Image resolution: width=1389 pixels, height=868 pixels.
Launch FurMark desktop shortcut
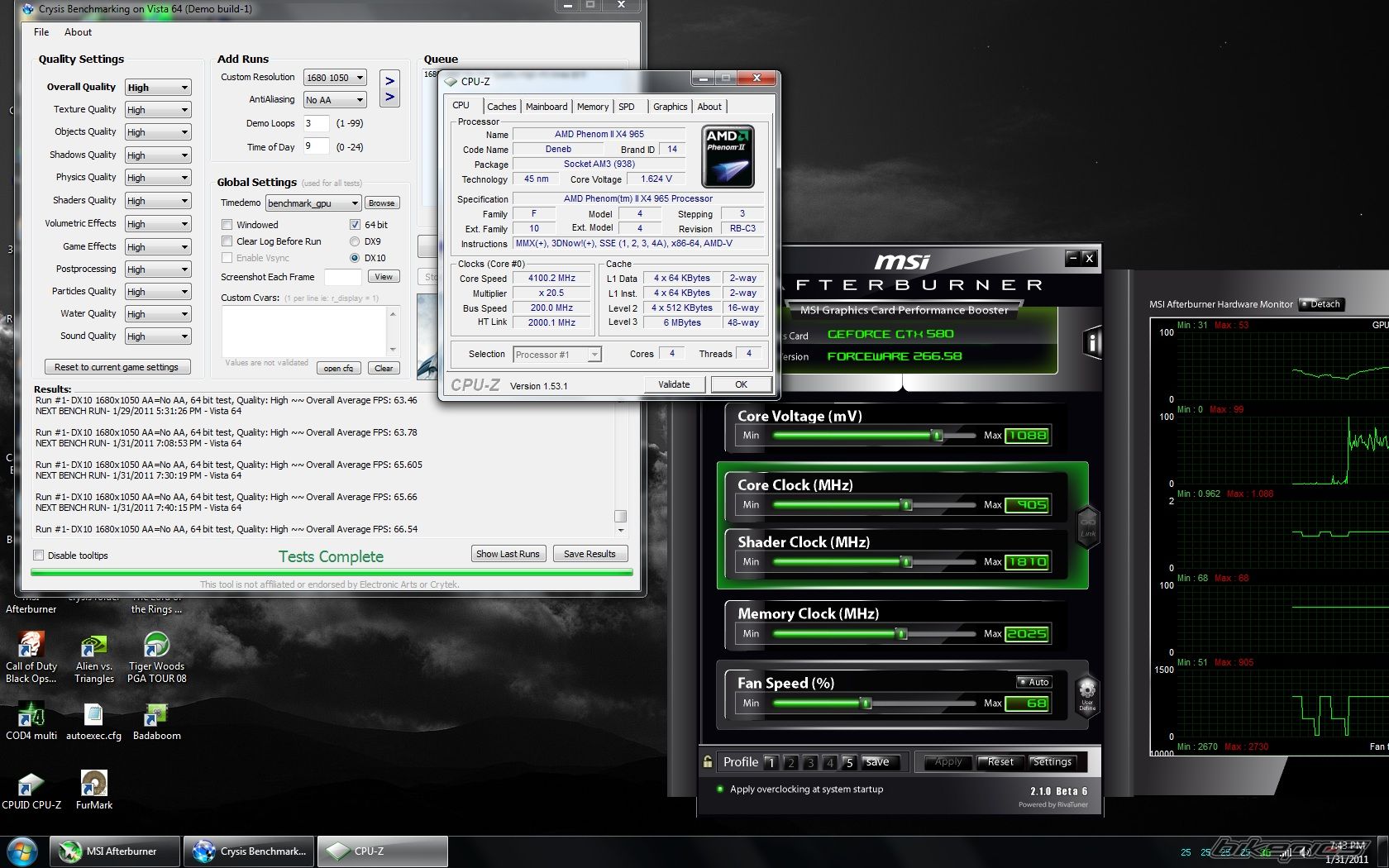pos(94,789)
